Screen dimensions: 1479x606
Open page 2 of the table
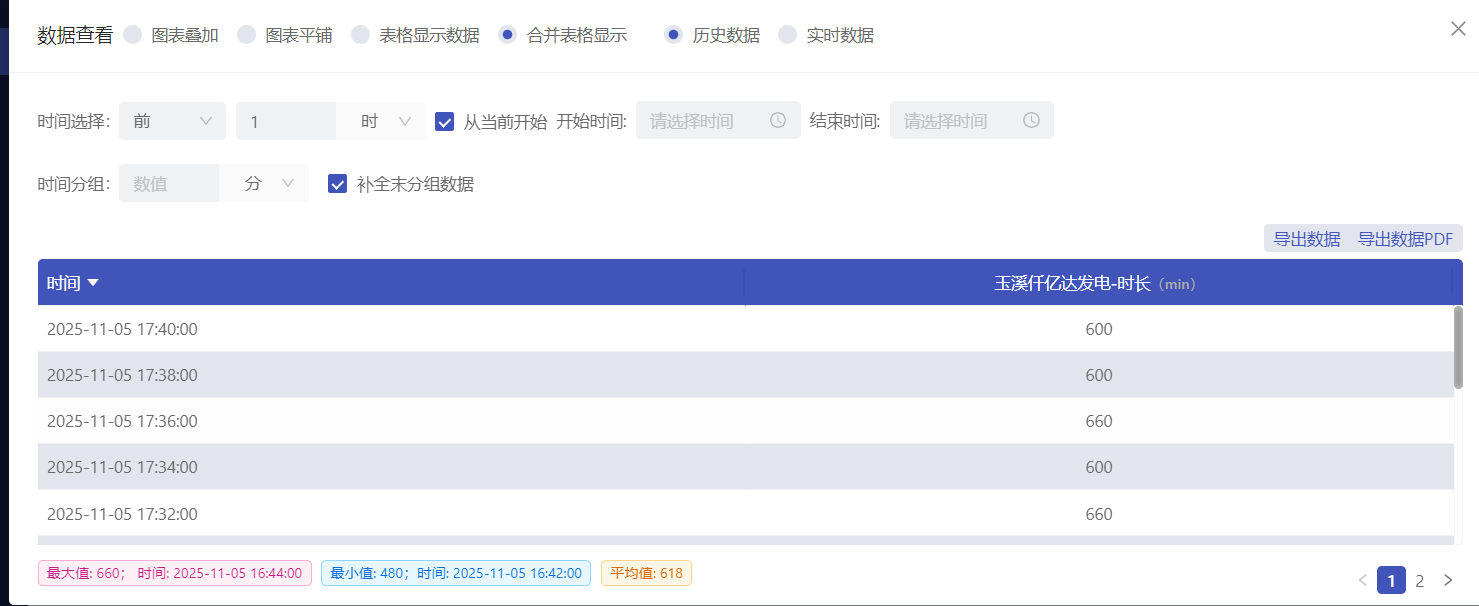coord(1420,579)
